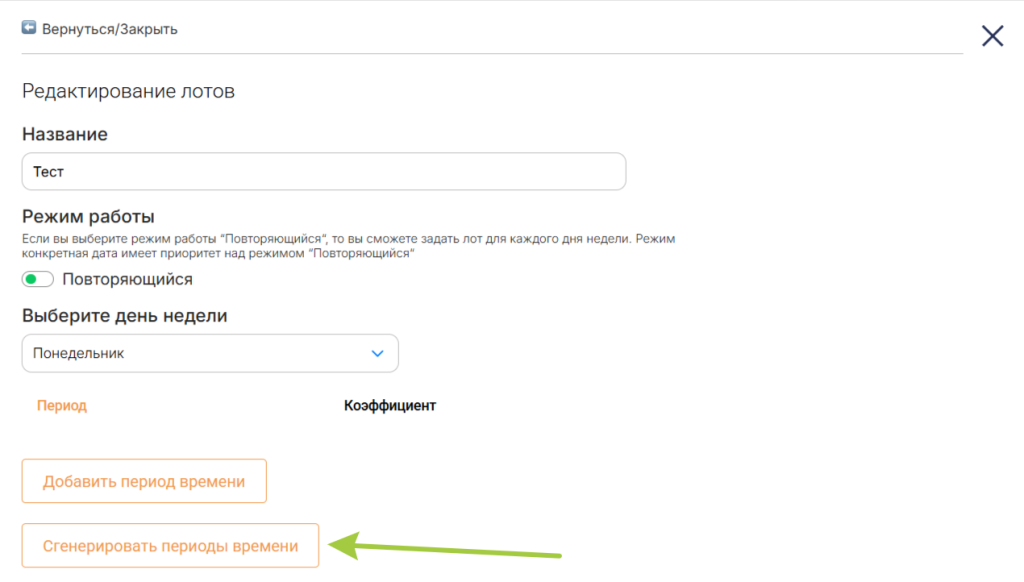The width and height of the screenshot is (1024, 582).
Task: Click into the Название input field
Action: pyautogui.click(x=323, y=172)
